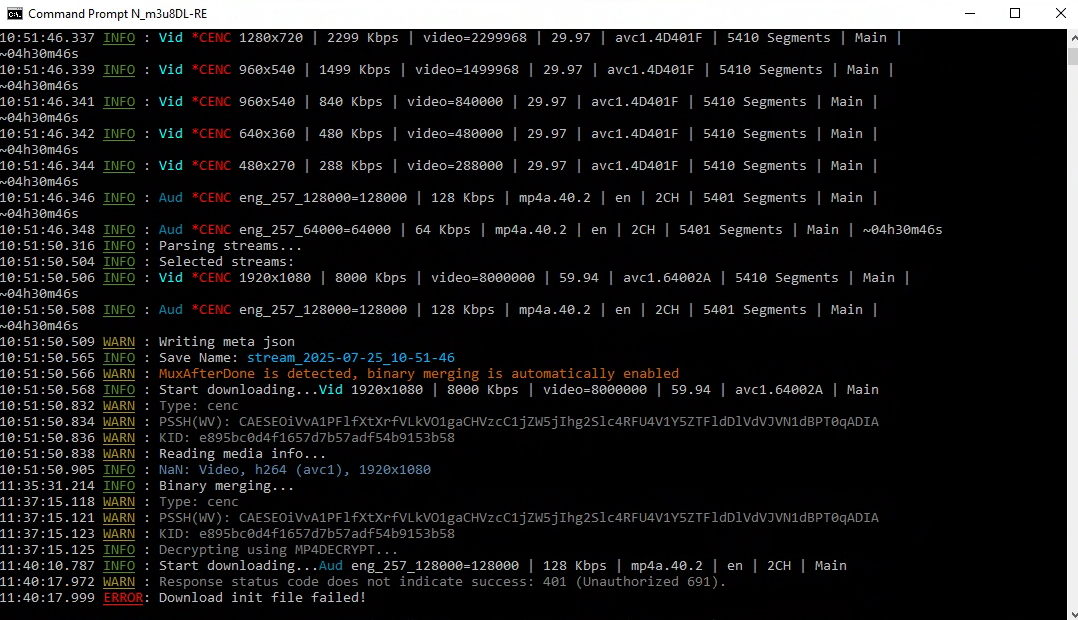Image resolution: width=1078 pixels, height=620 pixels.
Task: Click KID value at 10:51:50.836
Action: [327, 438]
